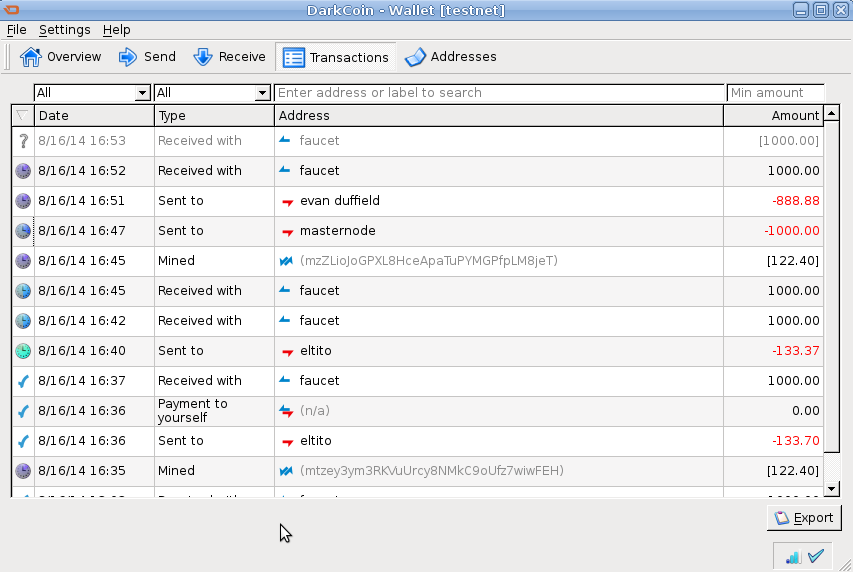Viewport: 853px width, 572px height.
Task: Sort by the Address column header
Action: [499, 115]
